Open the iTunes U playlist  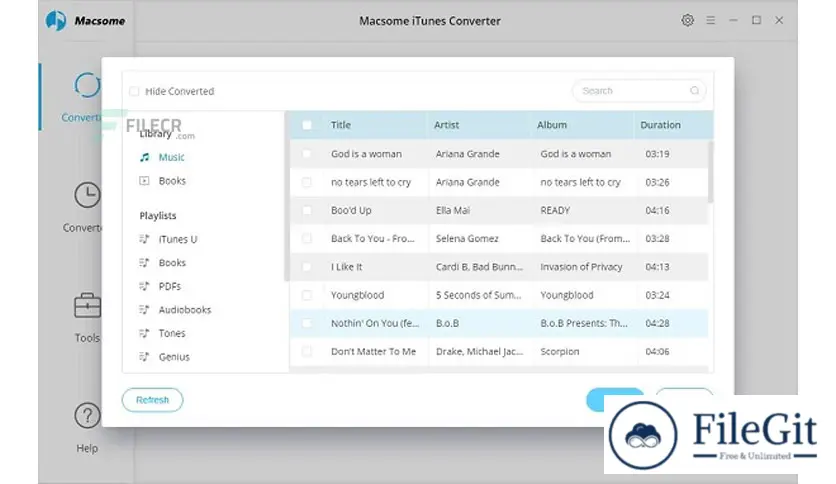178,239
